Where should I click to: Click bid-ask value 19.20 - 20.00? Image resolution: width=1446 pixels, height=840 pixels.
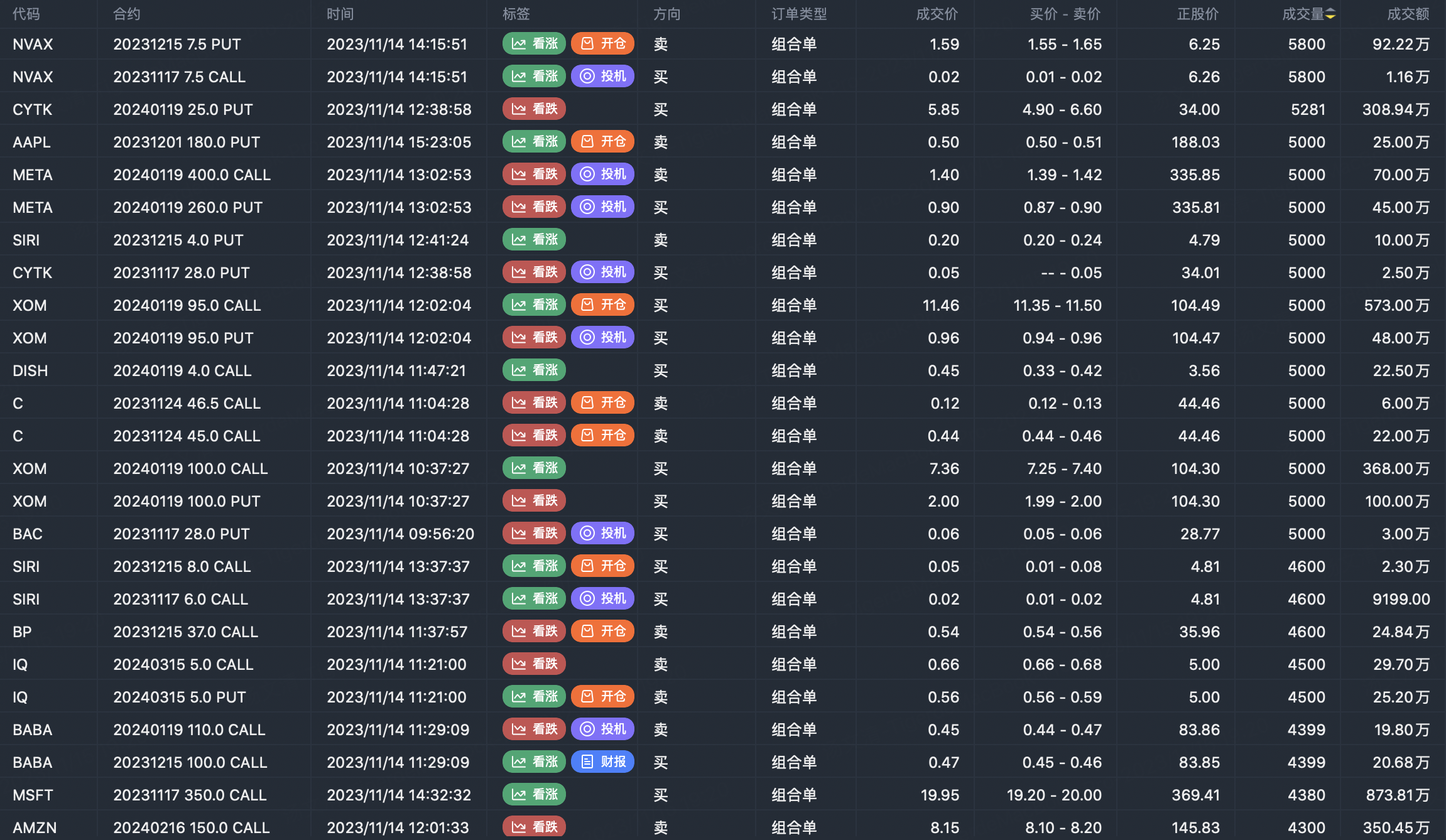[x=1054, y=795]
